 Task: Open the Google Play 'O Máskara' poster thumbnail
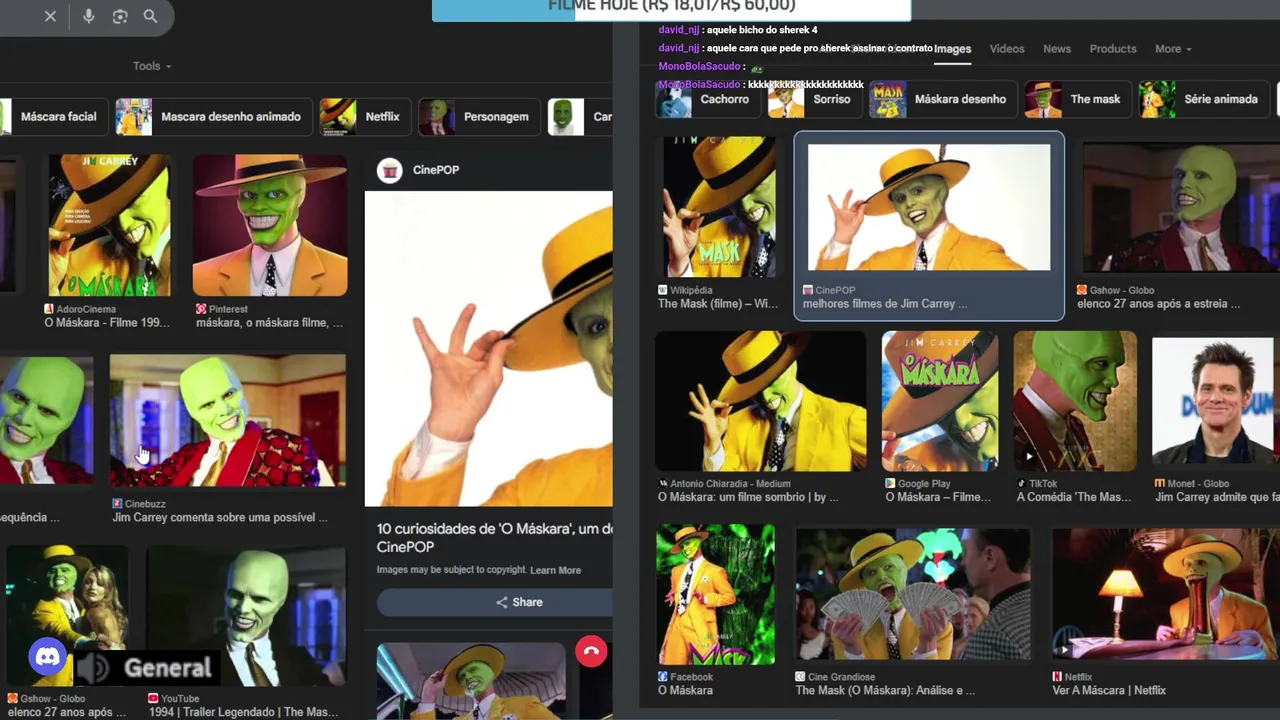(940, 401)
